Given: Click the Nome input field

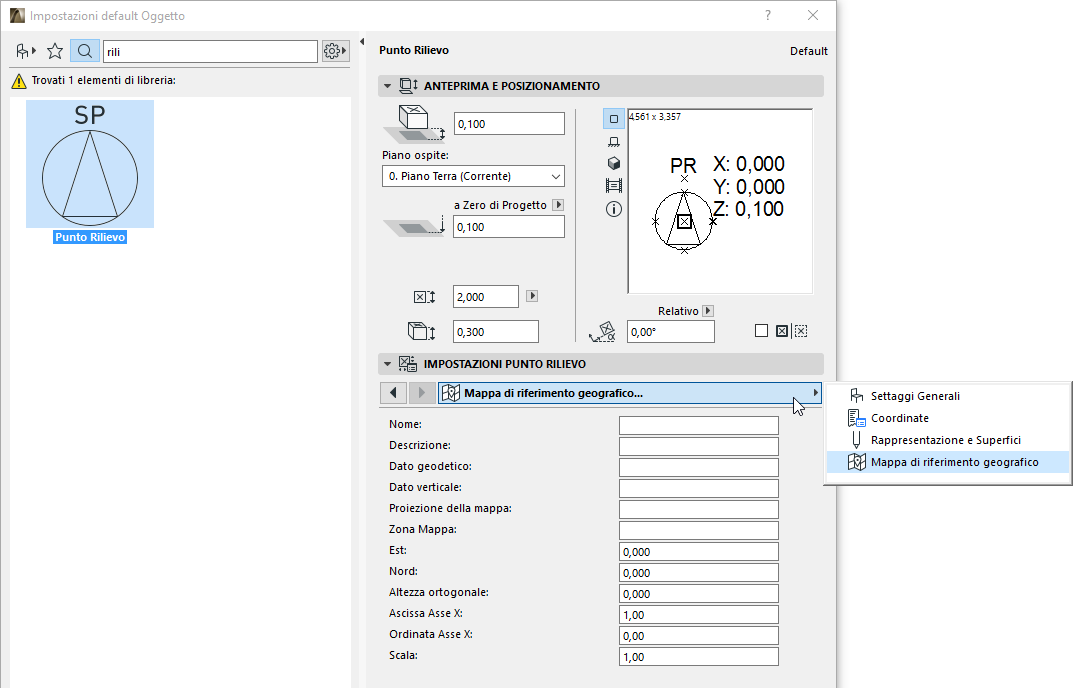Looking at the screenshot, I should pos(699,426).
